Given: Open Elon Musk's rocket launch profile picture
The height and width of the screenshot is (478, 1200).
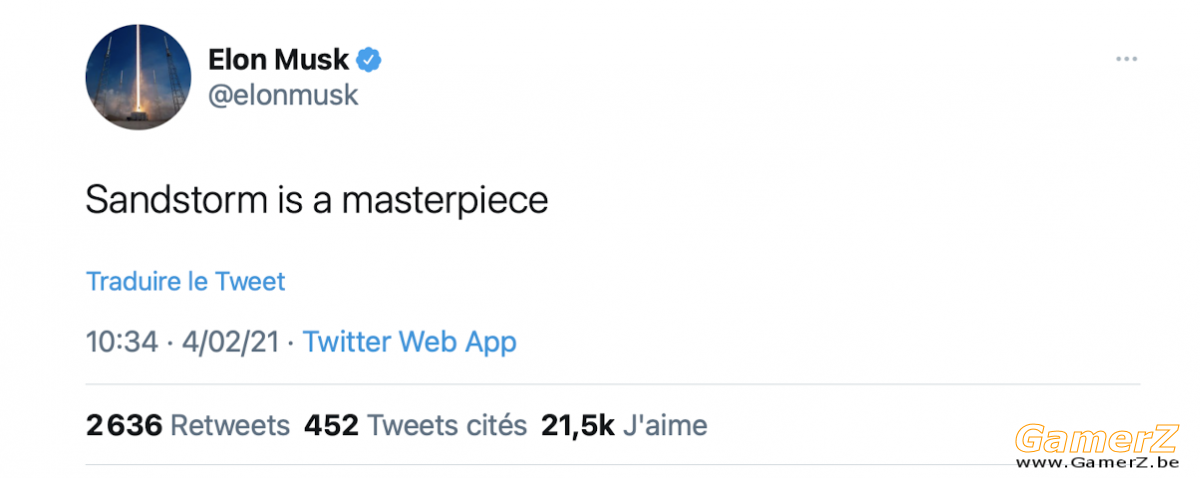Looking at the screenshot, I should coord(138,77).
